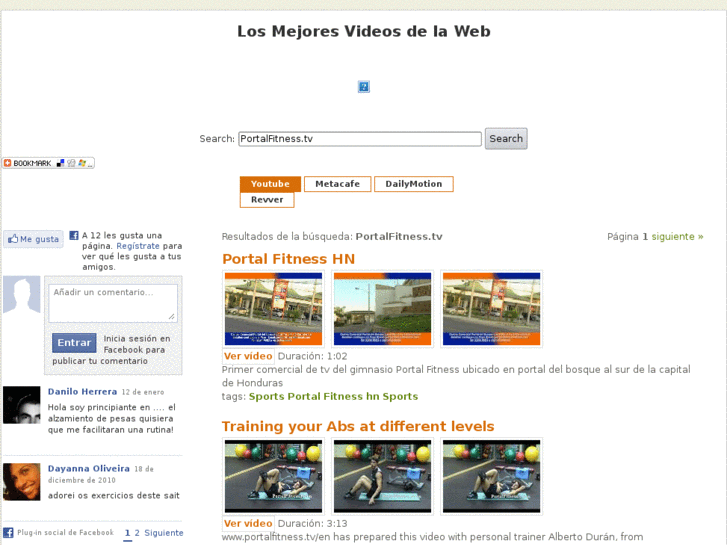Open third Training your Abs thumbnail

click(x=491, y=476)
